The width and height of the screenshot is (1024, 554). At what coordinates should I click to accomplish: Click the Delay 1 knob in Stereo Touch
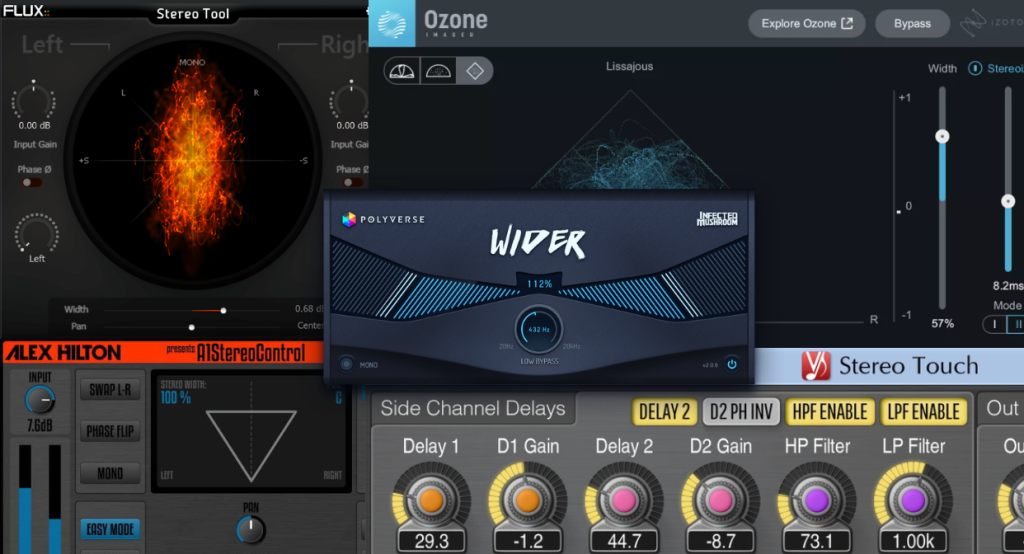coord(431,500)
